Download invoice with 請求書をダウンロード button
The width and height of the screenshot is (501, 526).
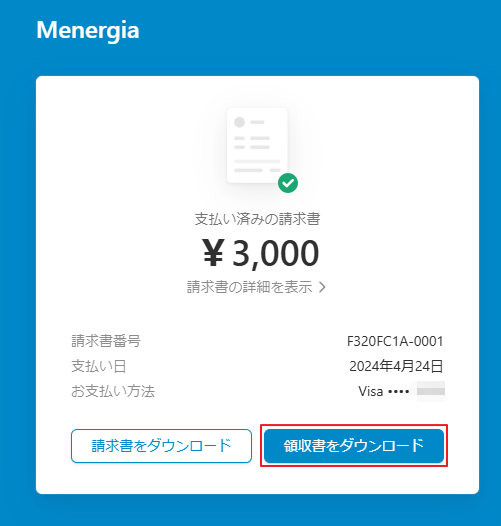161,446
